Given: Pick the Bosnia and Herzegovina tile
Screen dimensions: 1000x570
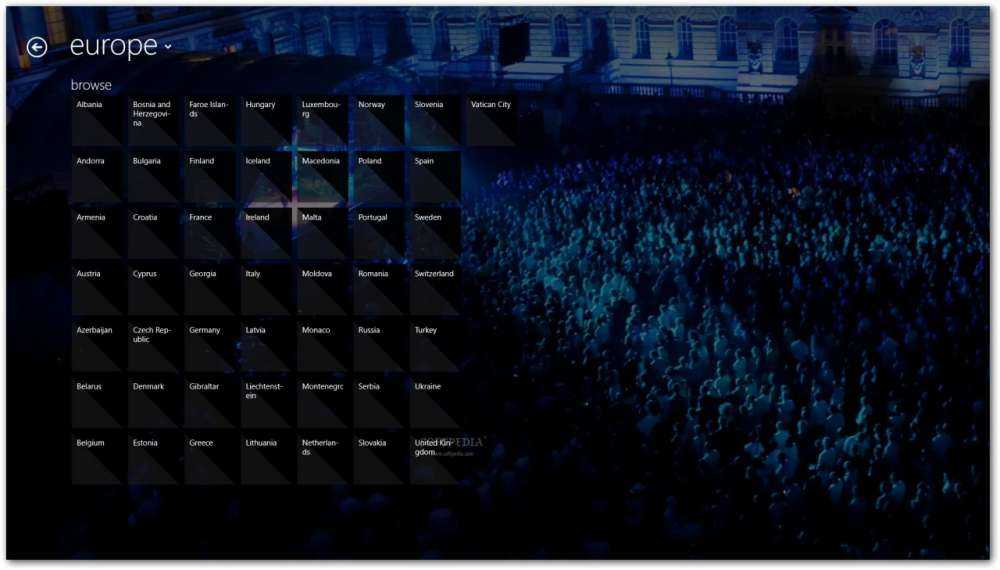Looking at the screenshot, I should tap(153, 121).
